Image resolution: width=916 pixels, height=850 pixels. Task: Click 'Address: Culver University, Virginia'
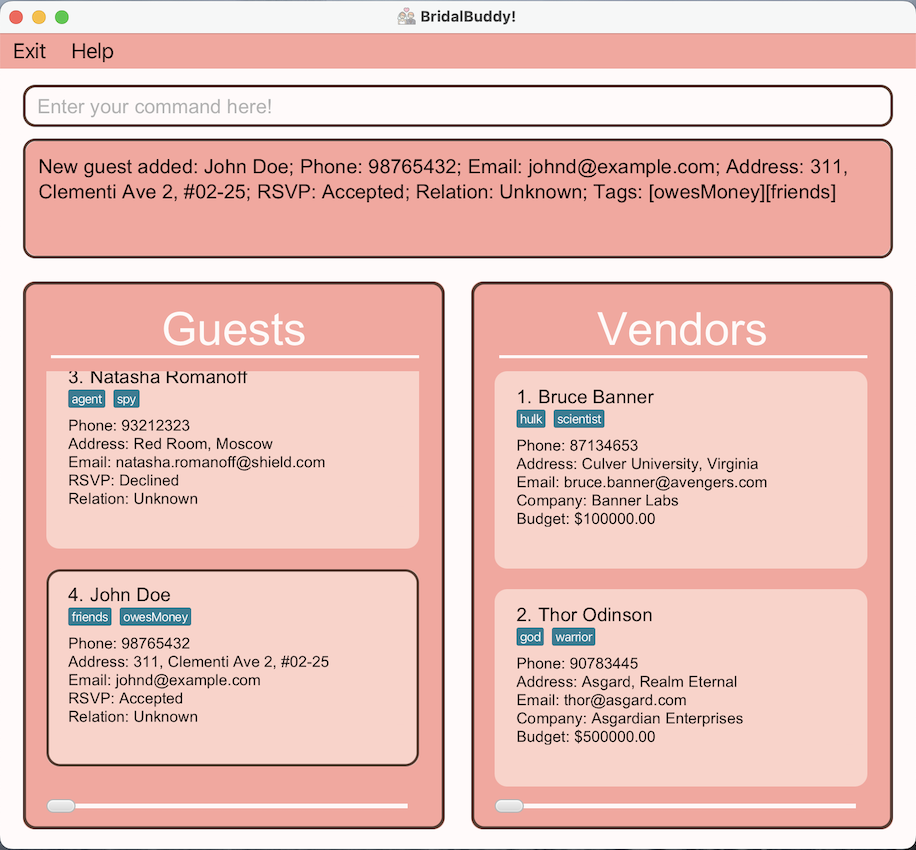[x=637, y=464]
